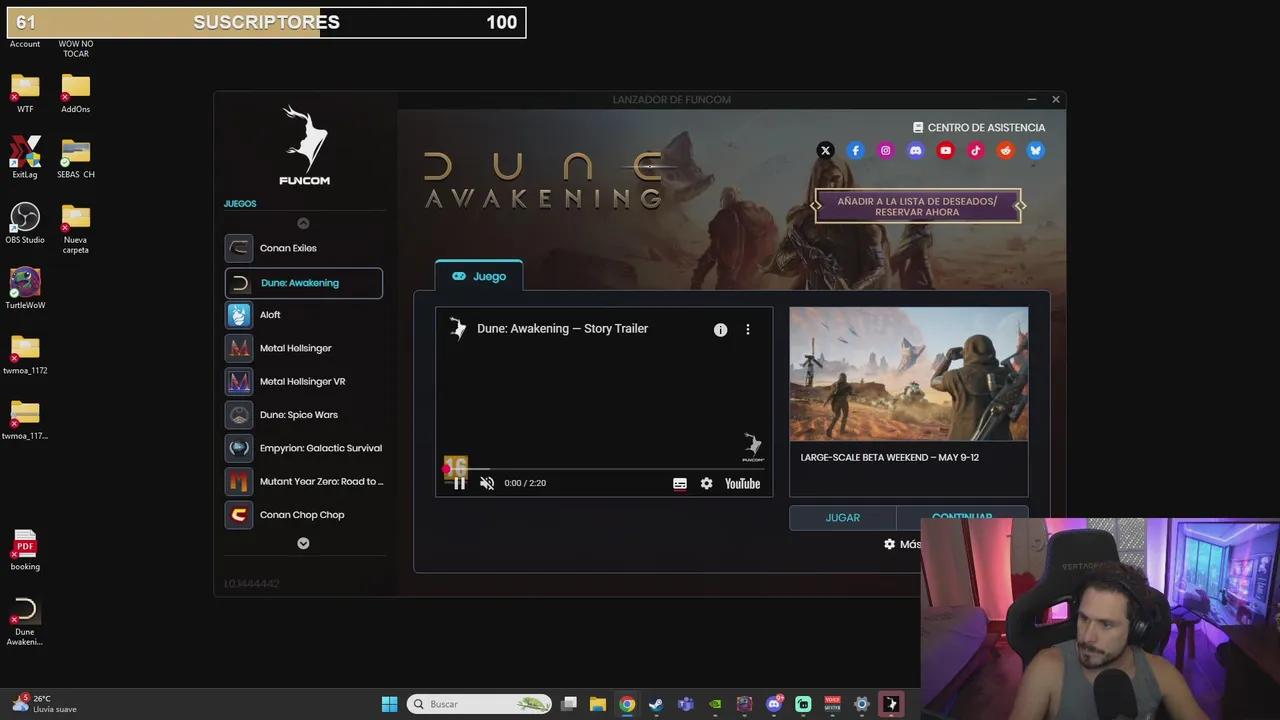This screenshot has height=720, width=1280.
Task: Select the WTF desktop folder
Action: pyautogui.click(x=25, y=93)
